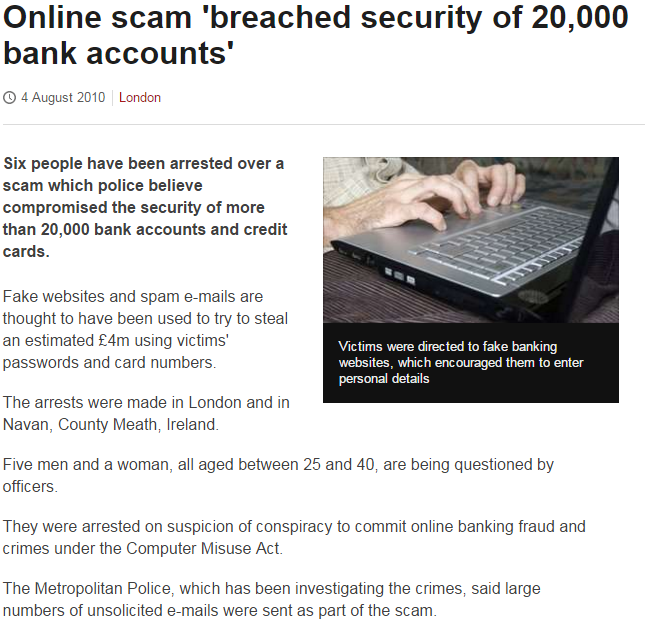
Task: Click the laptop USB ports in the photo
Action: pos(400,276)
